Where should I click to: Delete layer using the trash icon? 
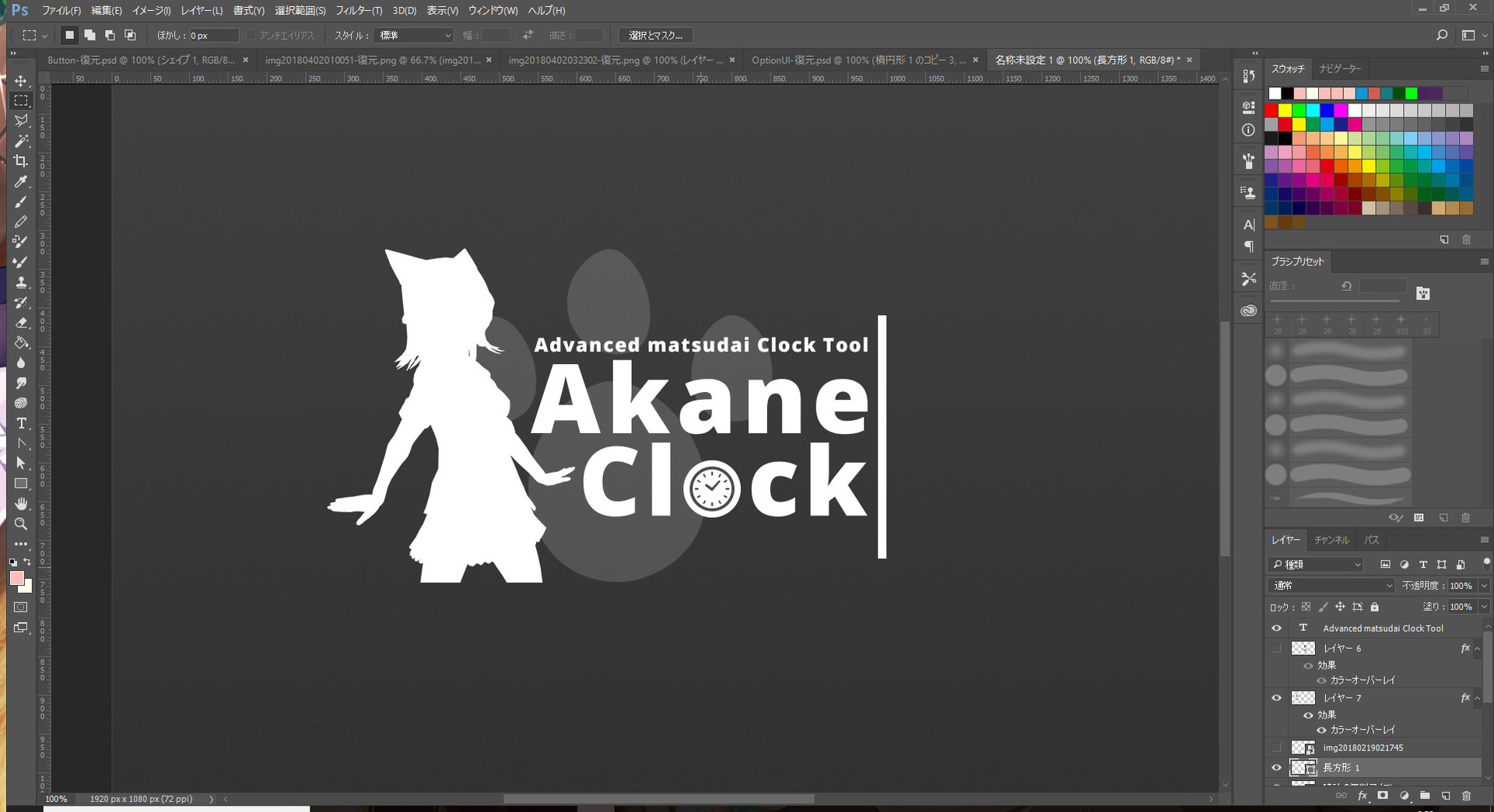(1466, 796)
